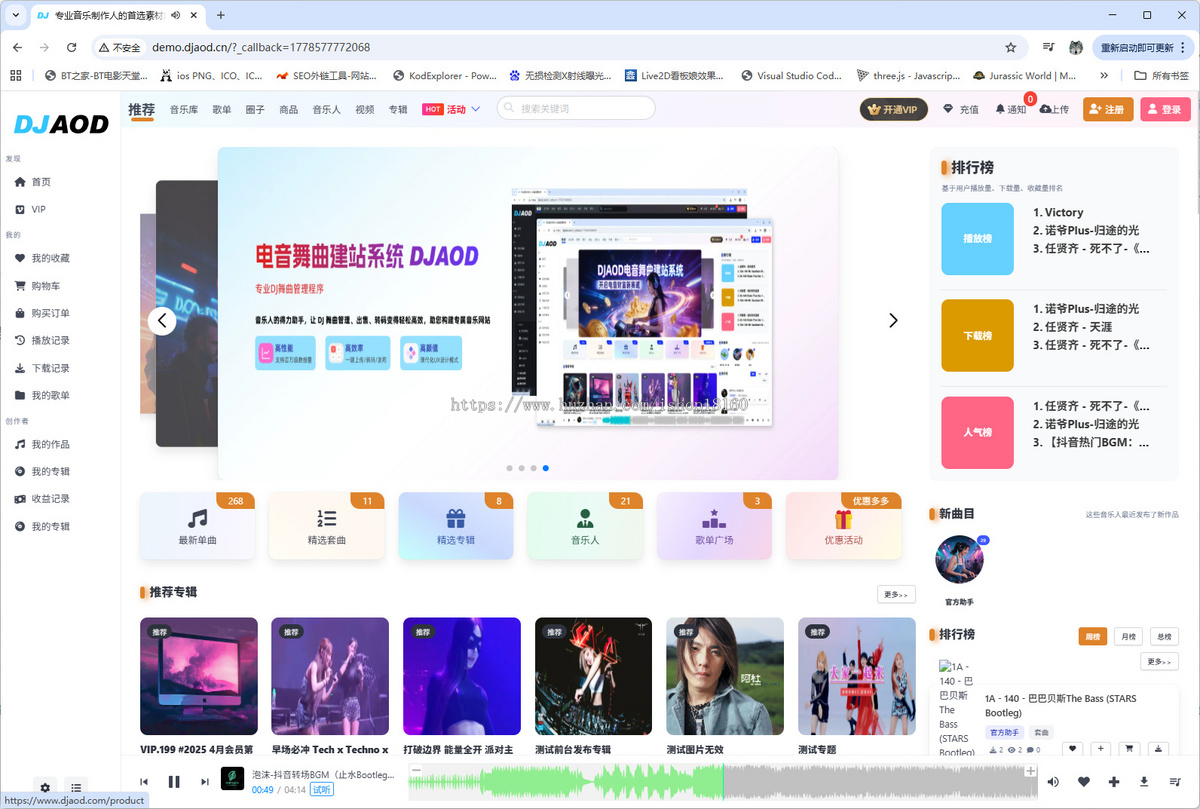Open 官方助手 artist avatar
This screenshot has height=809, width=1200.
click(x=959, y=560)
